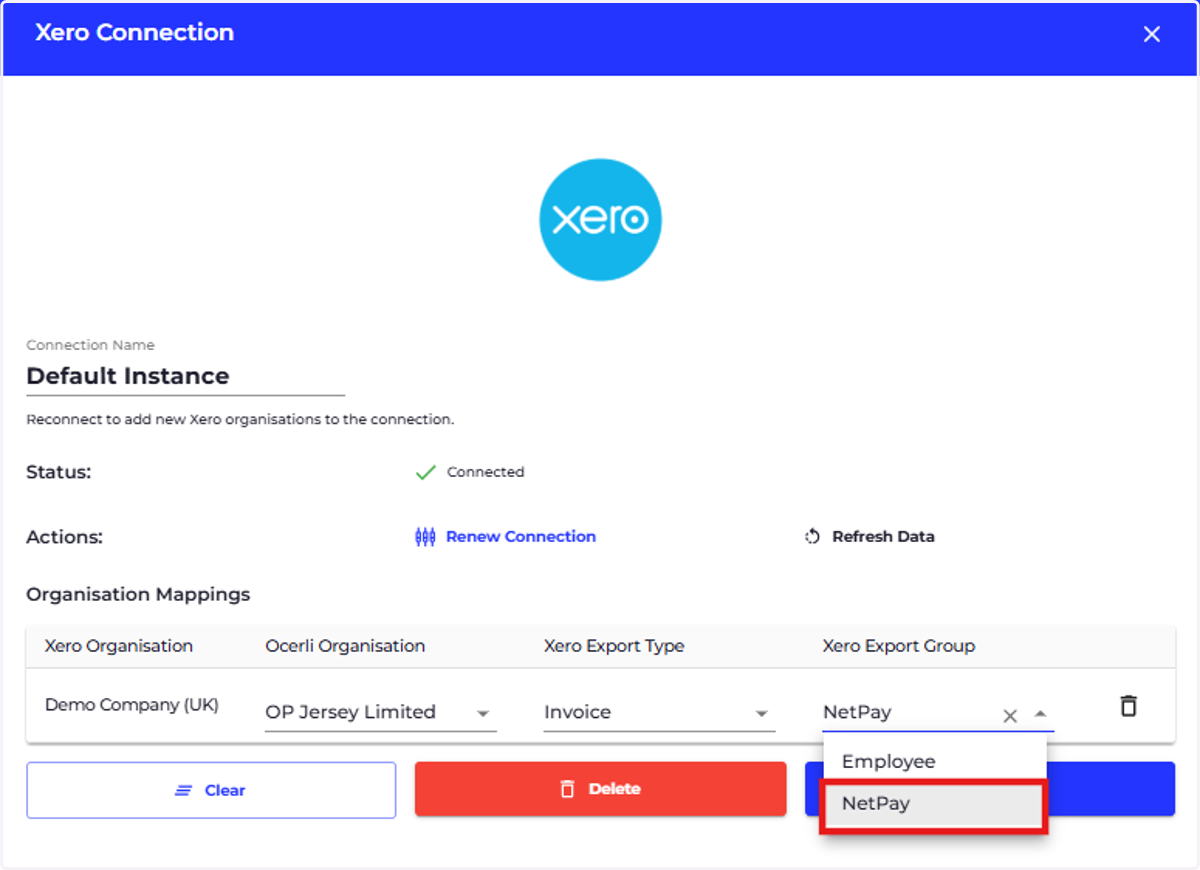Click the Xero logo image
The image size is (1200, 870).
click(x=600, y=220)
